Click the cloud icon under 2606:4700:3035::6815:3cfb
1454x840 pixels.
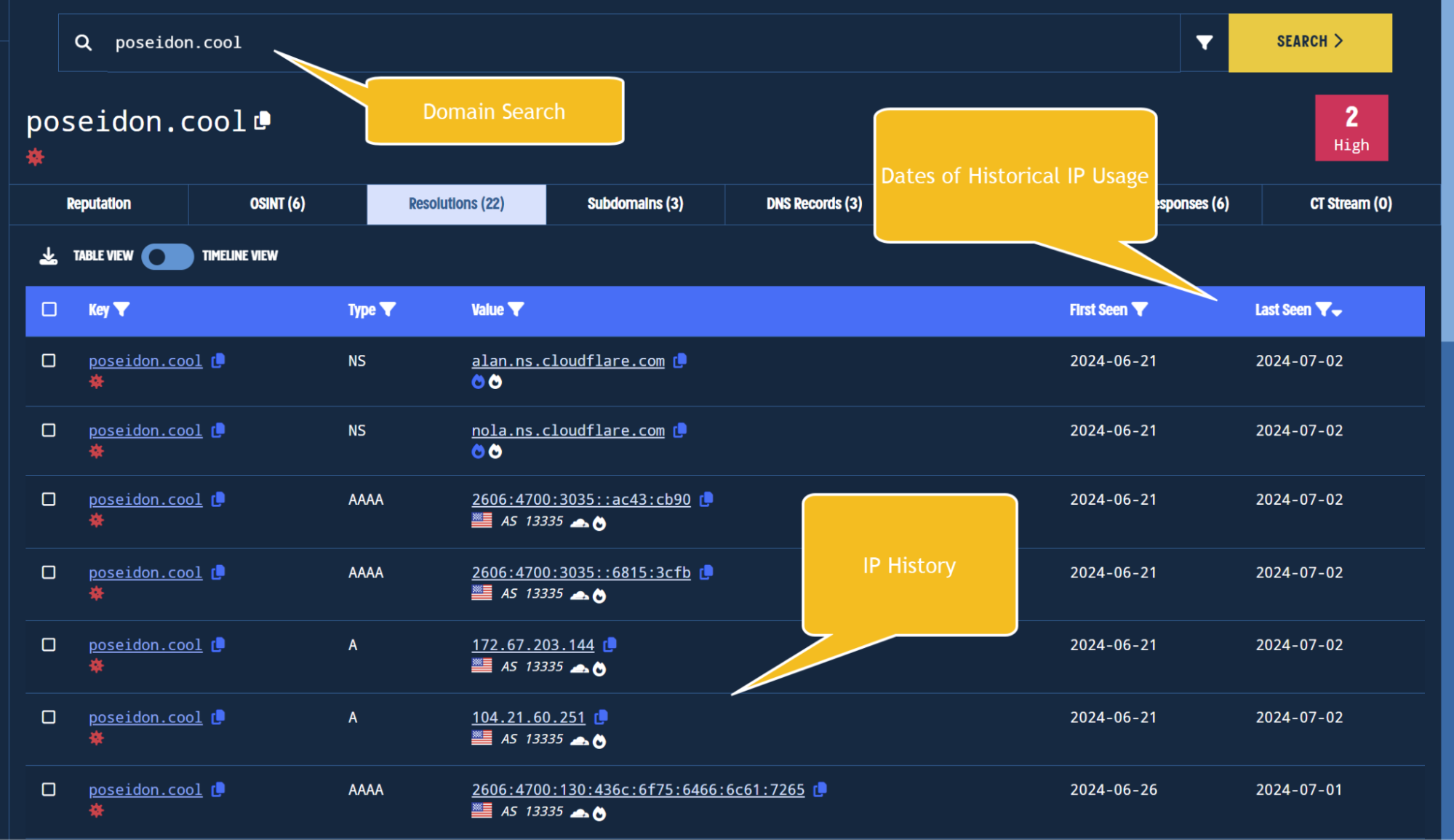(579, 596)
